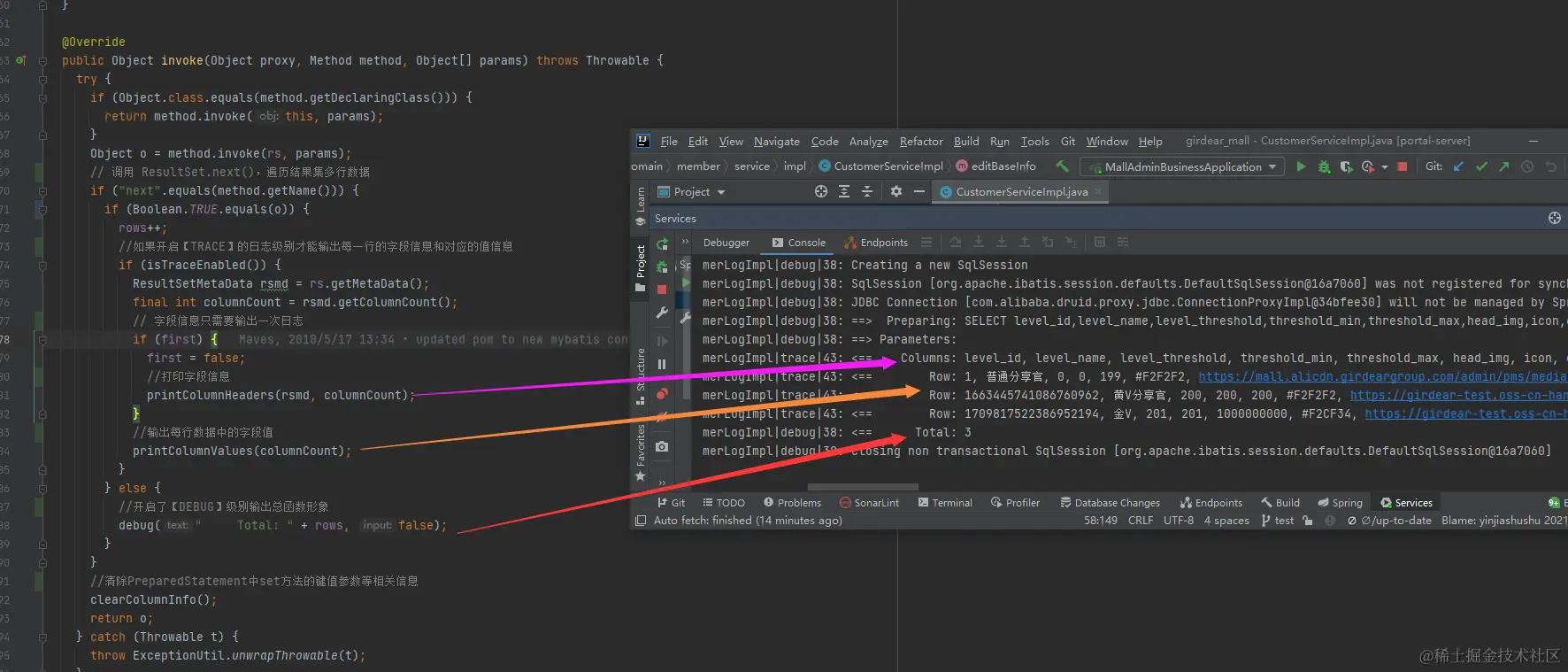Click the wrench settings icon in Services sidebar
The height and width of the screenshot is (672, 1568).
pos(662,313)
